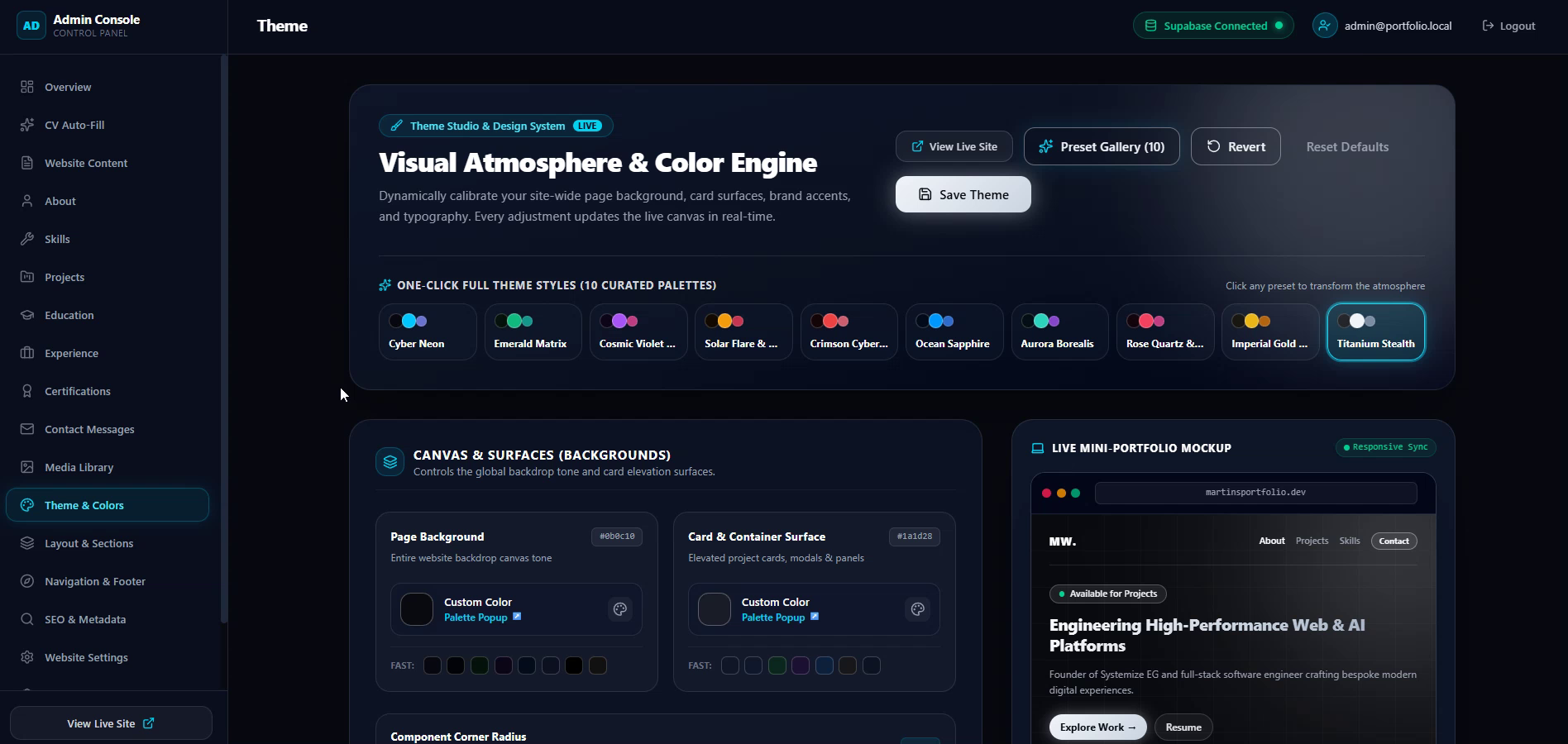1568x744 pixels.
Task: Click Resume button in mockup
Action: click(x=1183, y=727)
